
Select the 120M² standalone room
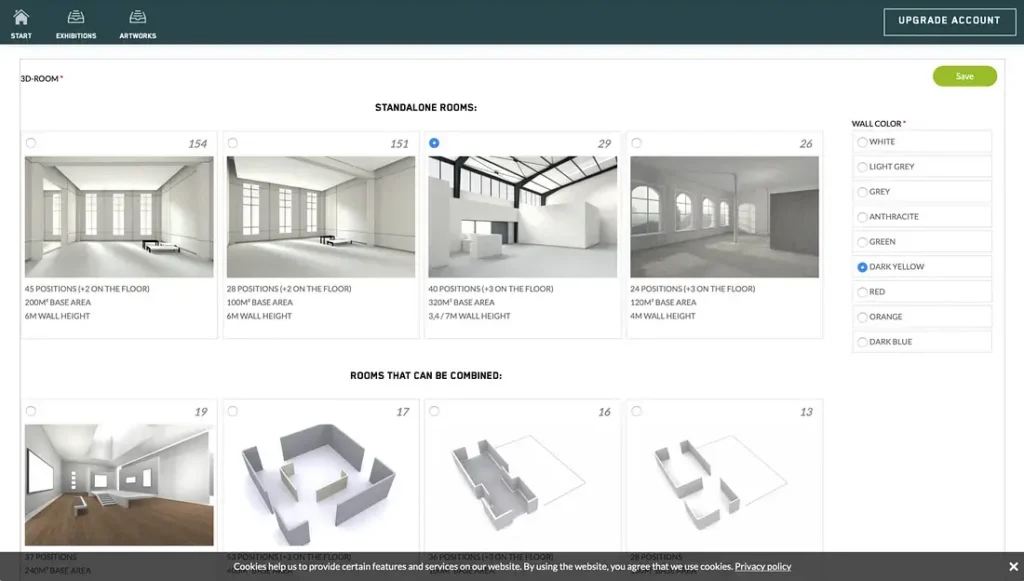click(x=635, y=143)
